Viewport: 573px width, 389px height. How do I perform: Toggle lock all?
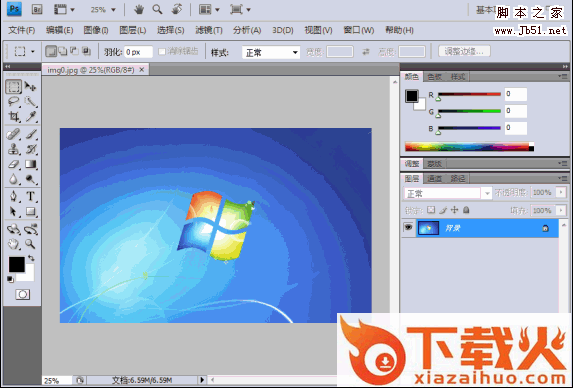pos(466,210)
